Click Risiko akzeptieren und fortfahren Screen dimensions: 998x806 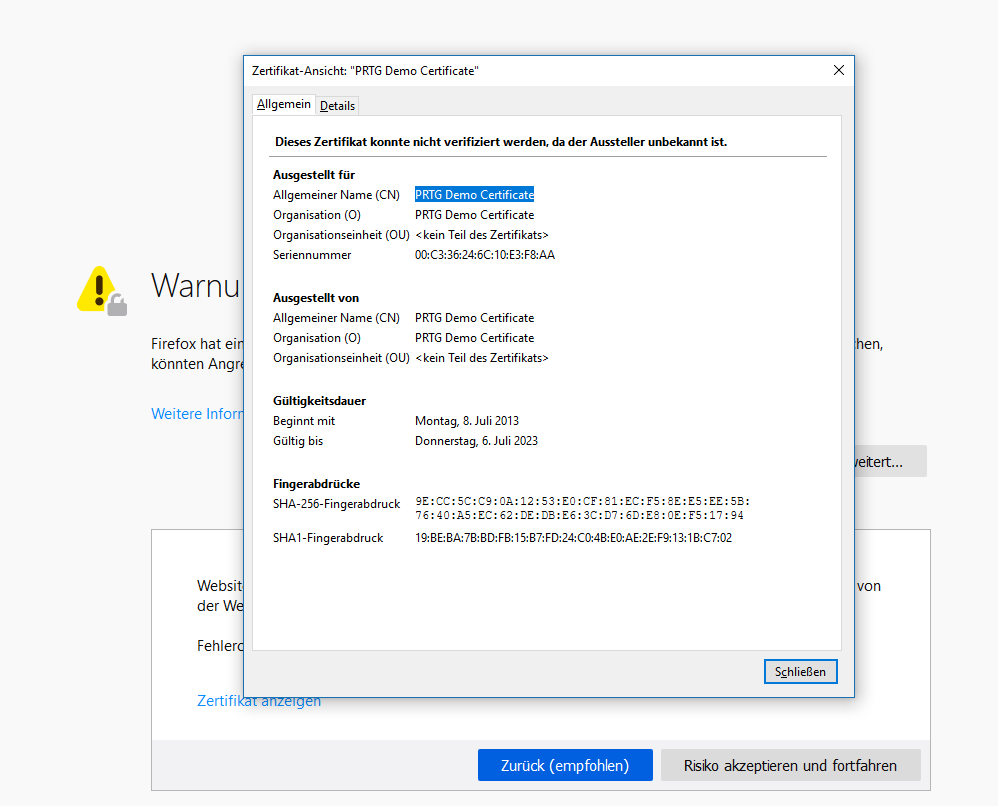[x=791, y=765]
